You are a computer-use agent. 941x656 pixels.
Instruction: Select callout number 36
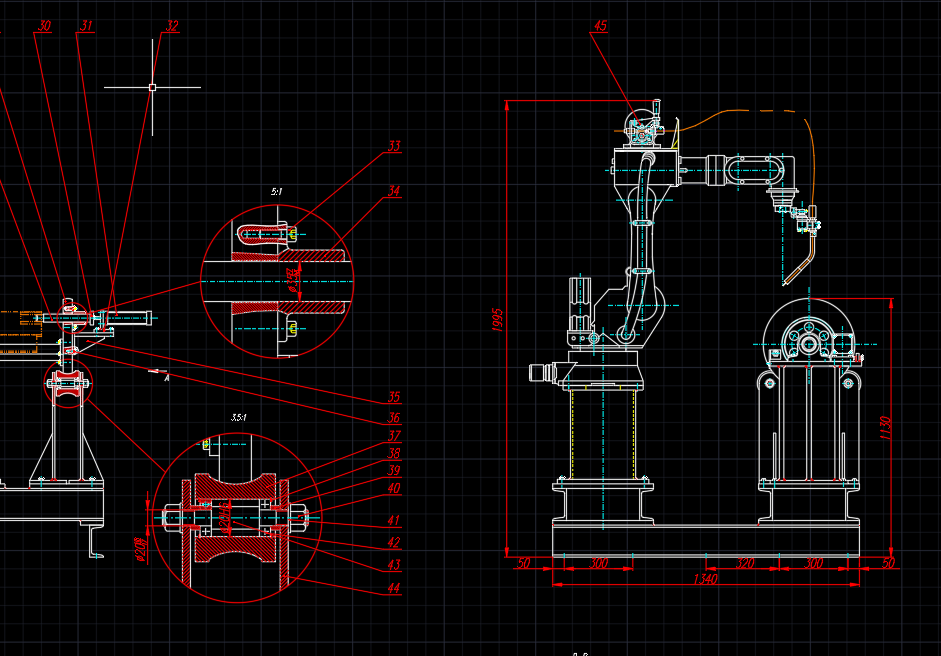click(394, 417)
